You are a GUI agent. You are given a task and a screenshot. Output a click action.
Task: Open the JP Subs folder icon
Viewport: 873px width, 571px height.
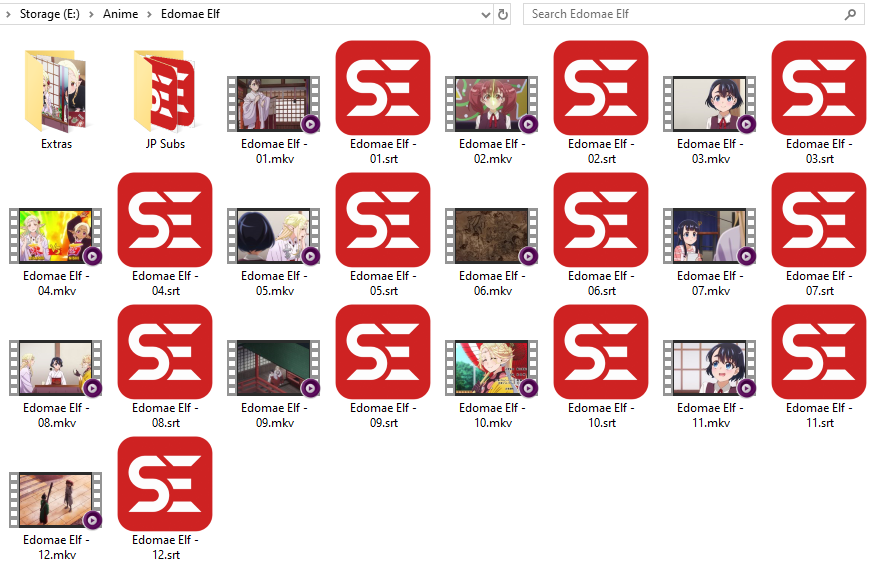point(165,91)
